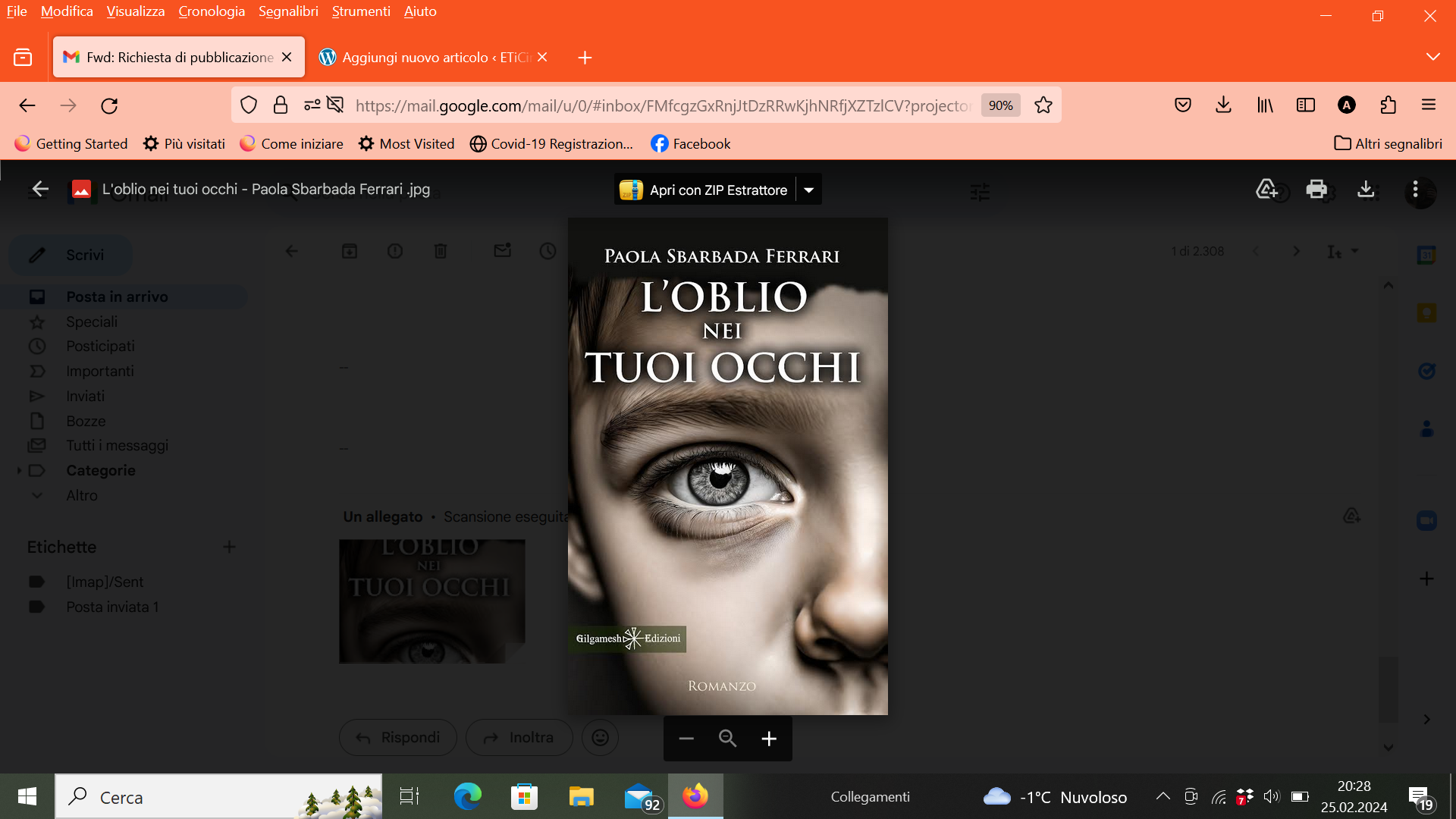Viewport: 1456px width, 819px height.
Task: Reload the current page
Action: tap(109, 105)
